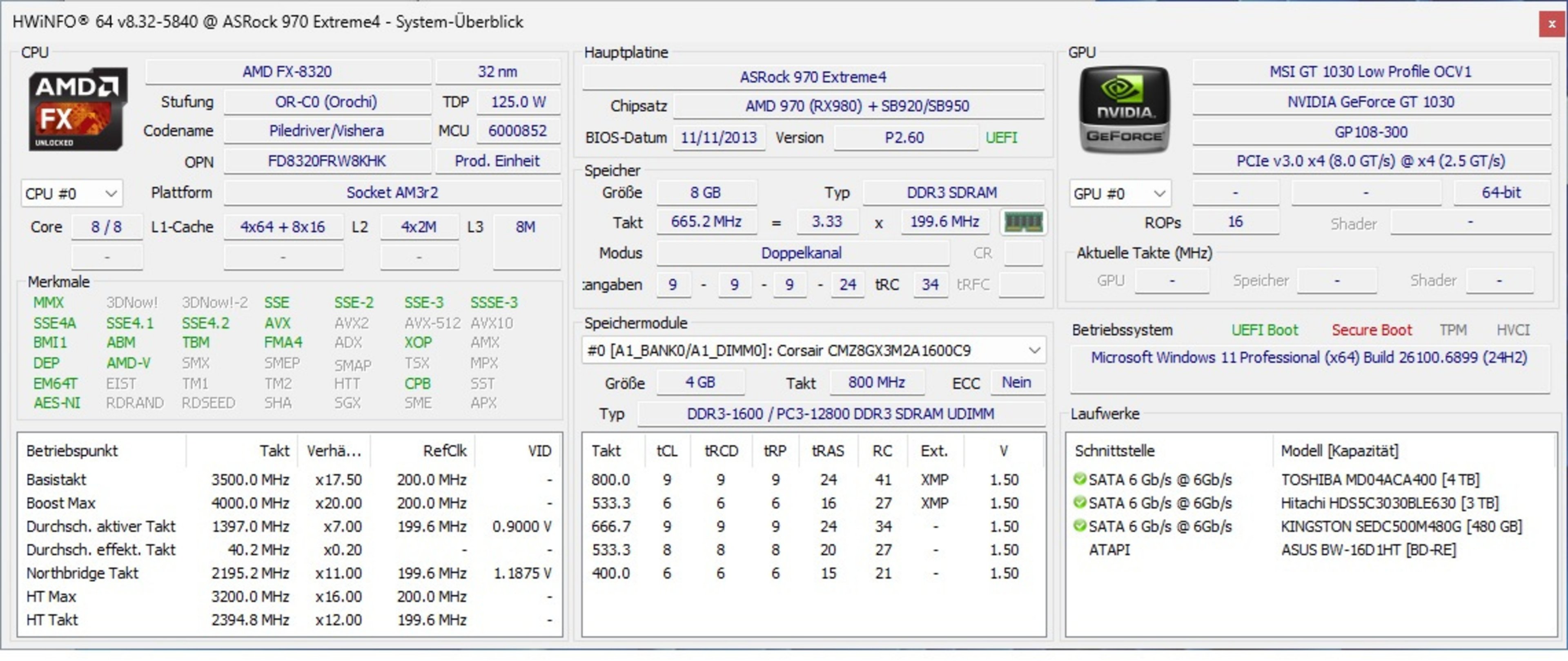1568x661 pixels.
Task: Click the Schnittstelle column header
Action: (x=1114, y=451)
